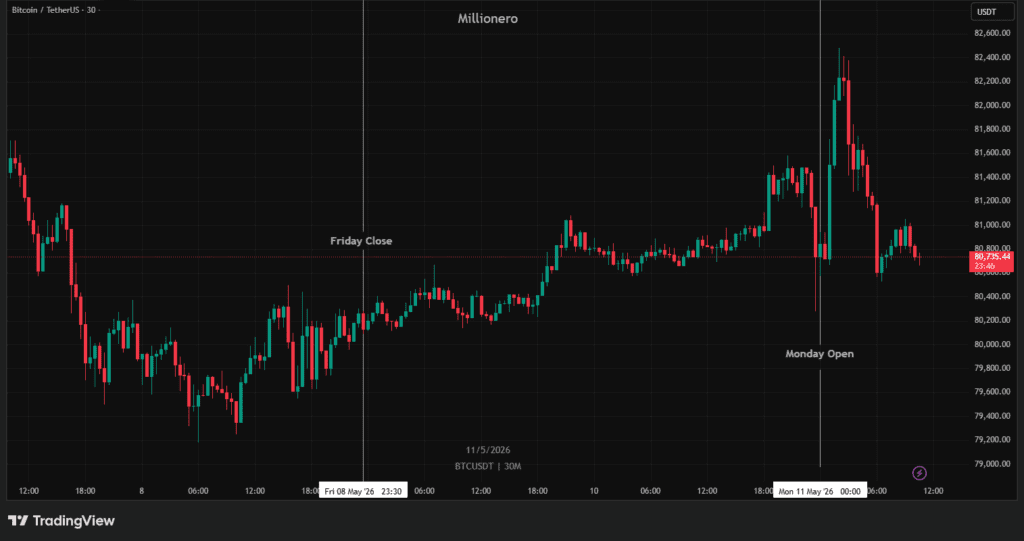The height and width of the screenshot is (541, 1024).
Task: Open the USDT currency selector
Action: click(985, 12)
